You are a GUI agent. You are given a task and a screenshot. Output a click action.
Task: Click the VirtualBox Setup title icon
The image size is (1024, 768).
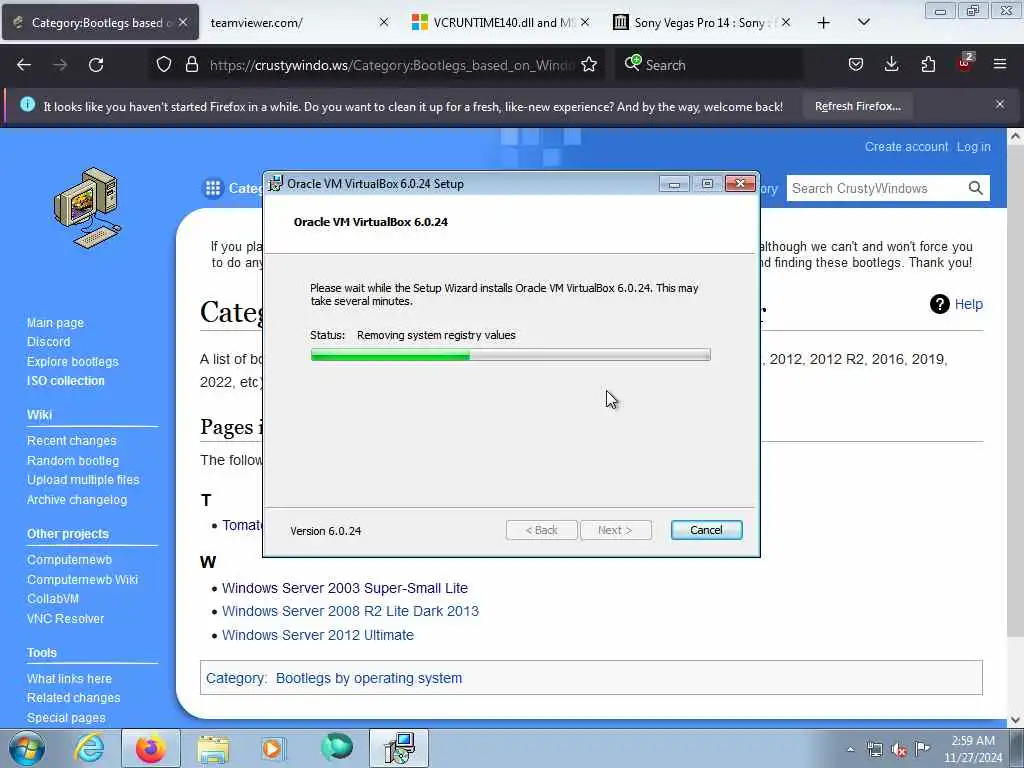click(276, 184)
